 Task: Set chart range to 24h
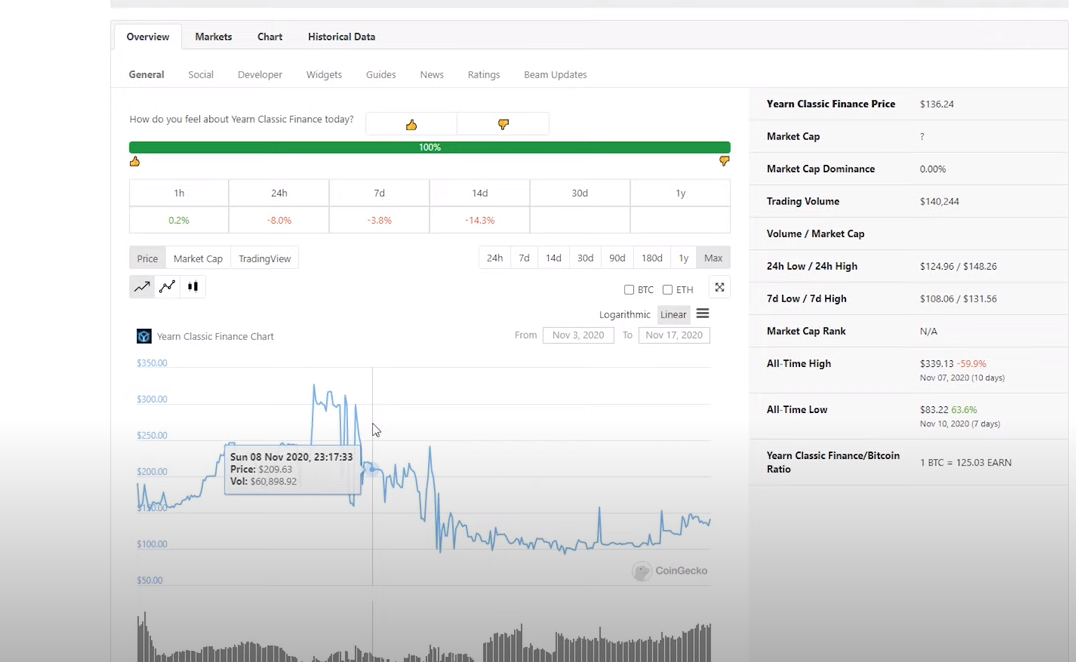coord(495,257)
